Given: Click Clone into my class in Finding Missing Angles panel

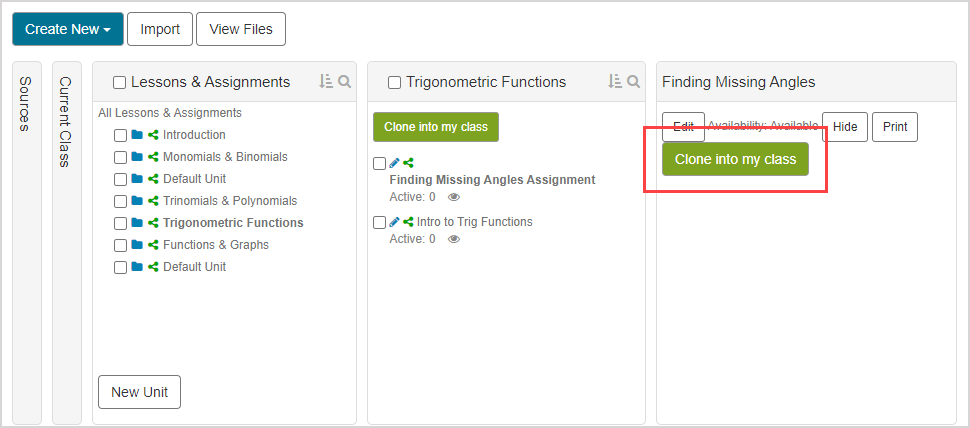Looking at the screenshot, I should [x=735, y=159].
